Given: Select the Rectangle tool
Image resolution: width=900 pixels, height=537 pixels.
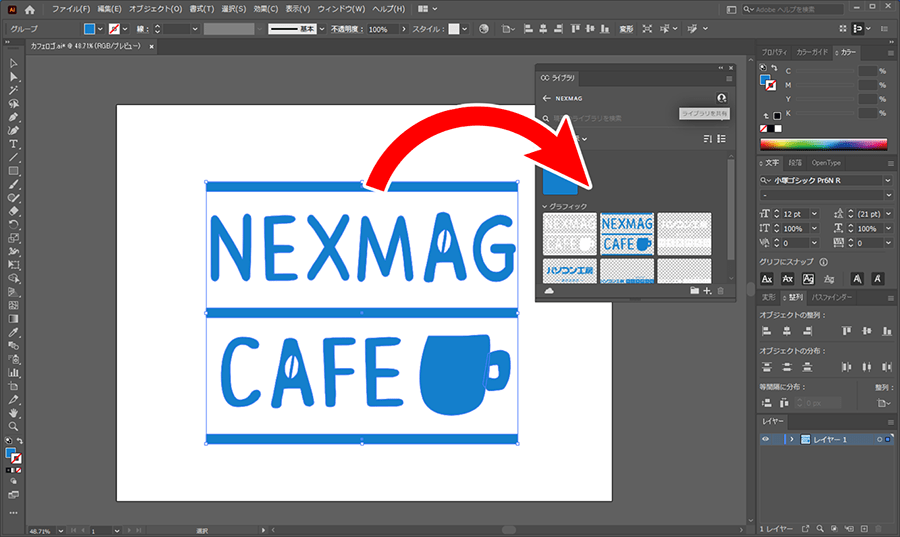Looking at the screenshot, I should (14, 171).
